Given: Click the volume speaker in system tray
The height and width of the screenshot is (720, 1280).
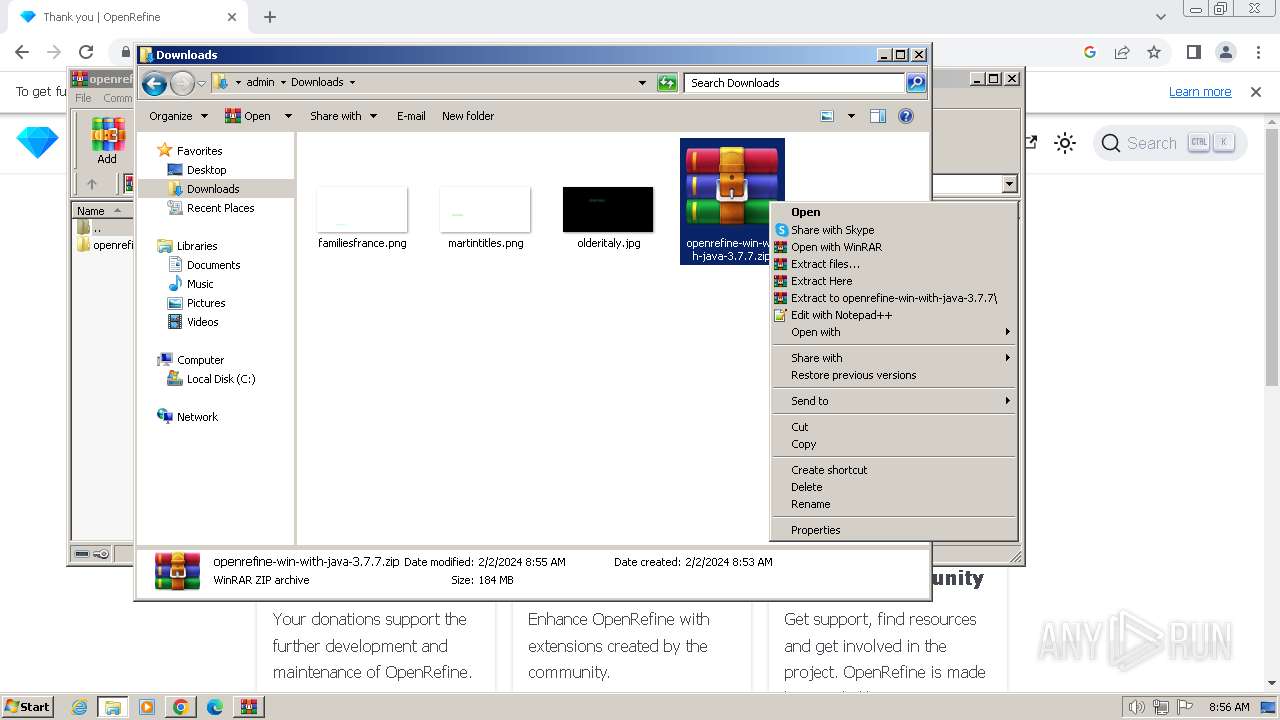Looking at the screenshot, I should 1136,707.
